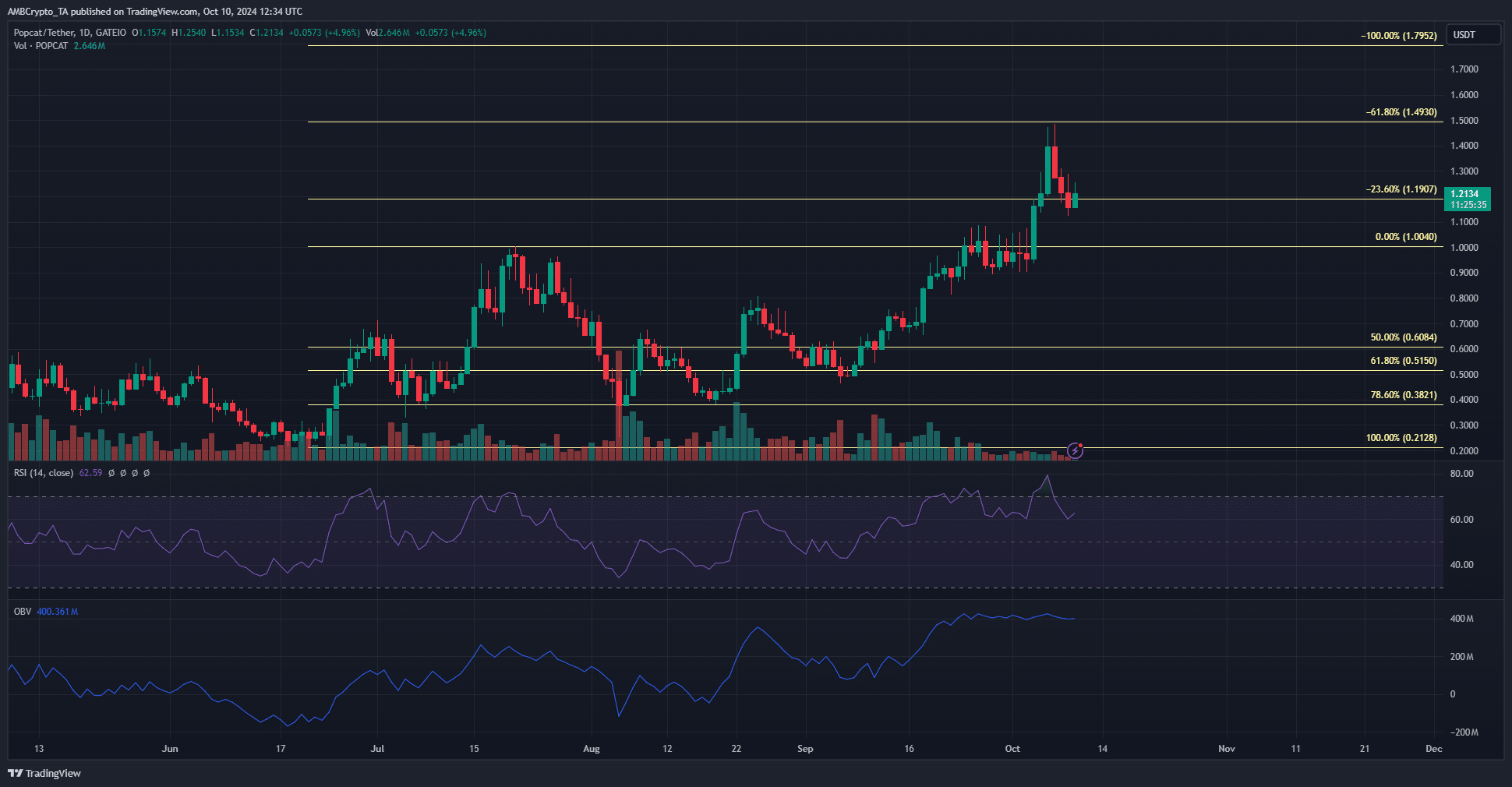
Task: Click the 1.5000 price axis label
Action: (1464, 121)
